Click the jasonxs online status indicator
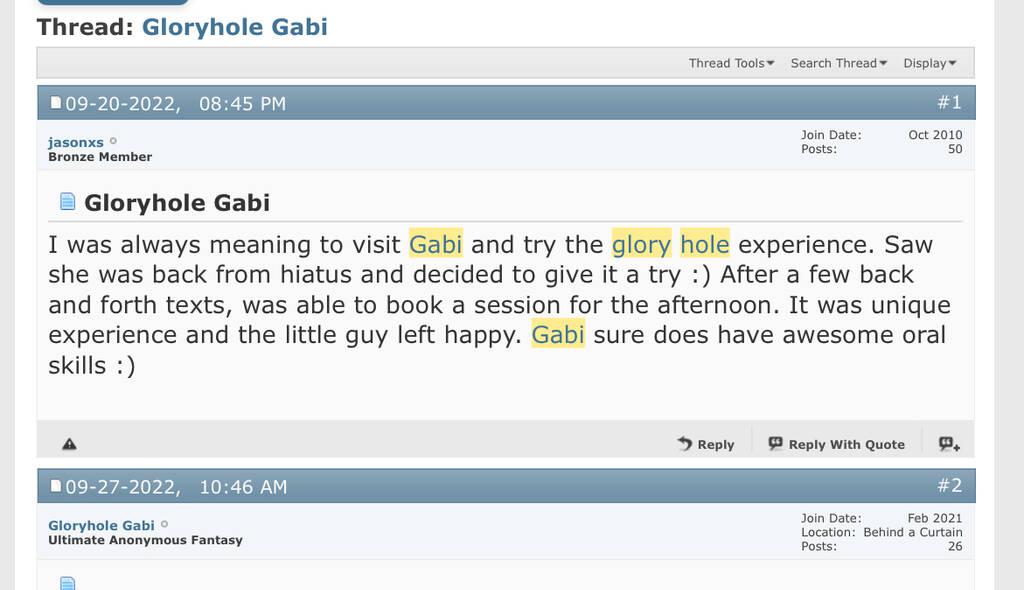The width and height of the screenshot is (1024, 590). pyautogui.click(x=113, y=142)
